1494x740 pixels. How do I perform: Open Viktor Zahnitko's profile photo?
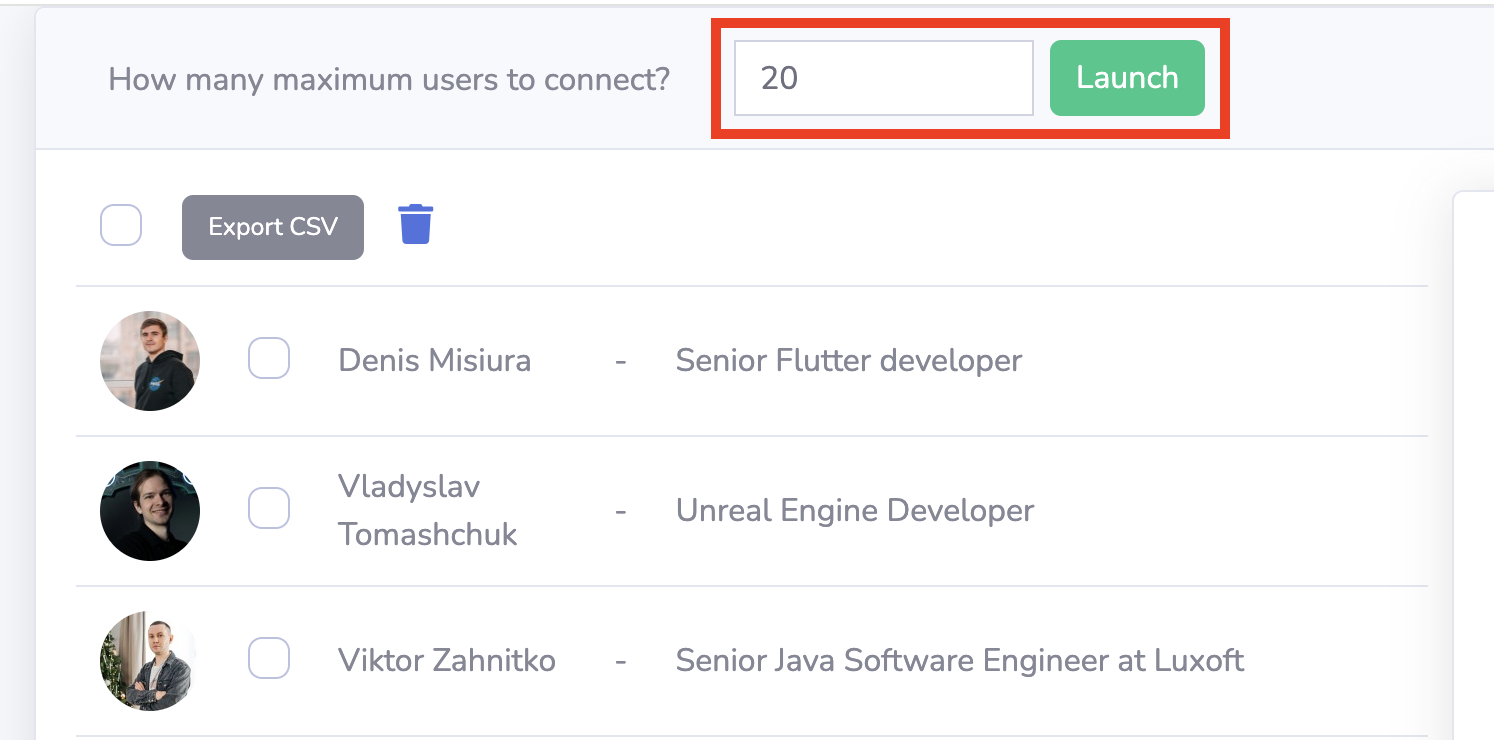tap(150, 661)
